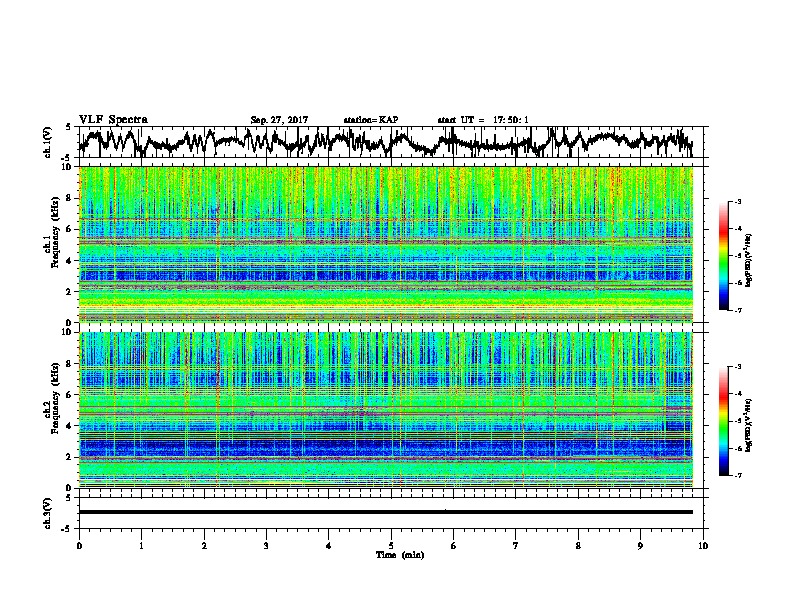792x612 pixels.
Task: Click the "VLF Spectra" plot title
Action: [113, 120]
